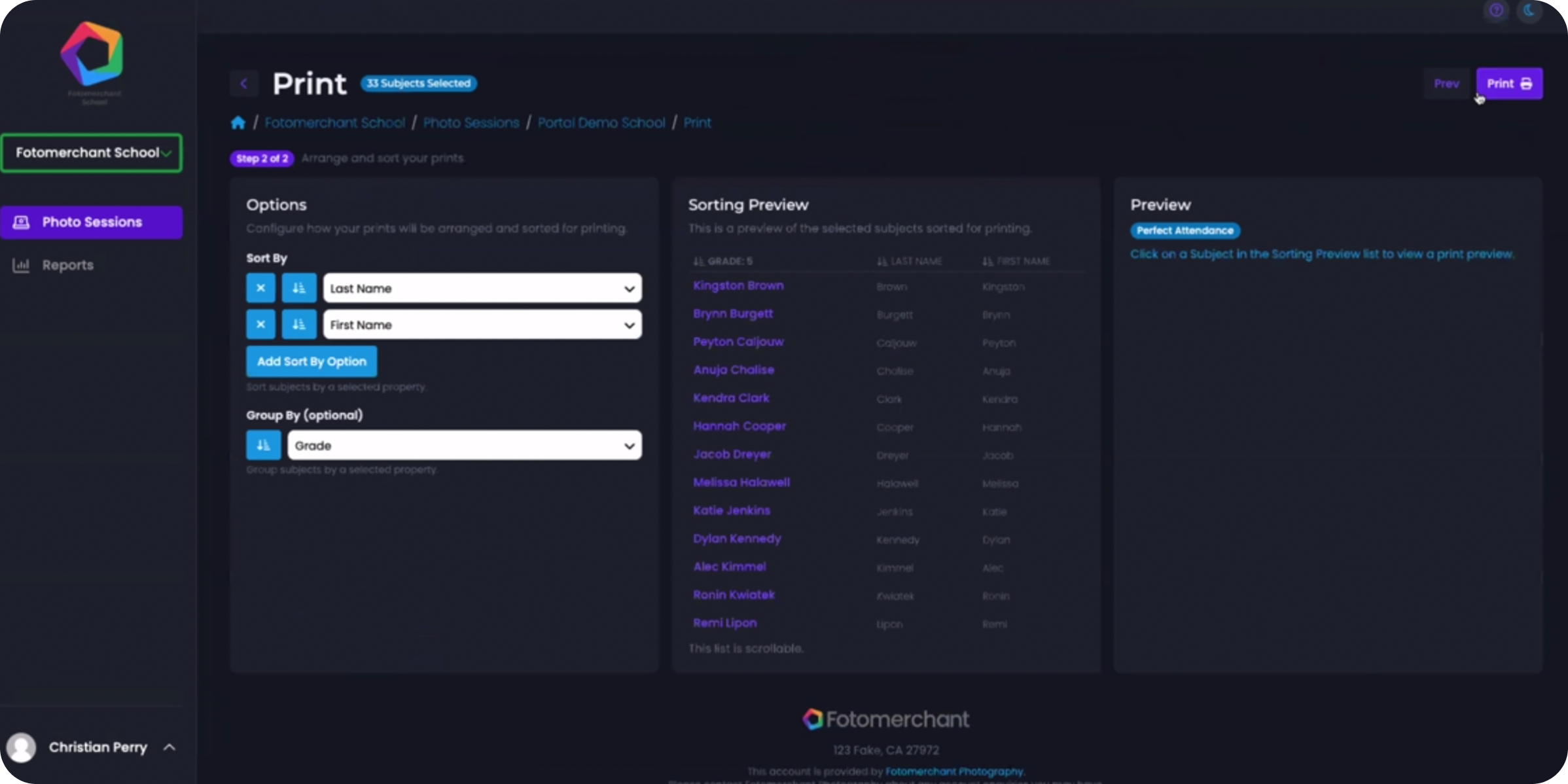Image resolution: width=1568 pixels, height=784 pixels.
Task: Select Katie Jenkins in sorting preview
Action: [x=732, y=511]
